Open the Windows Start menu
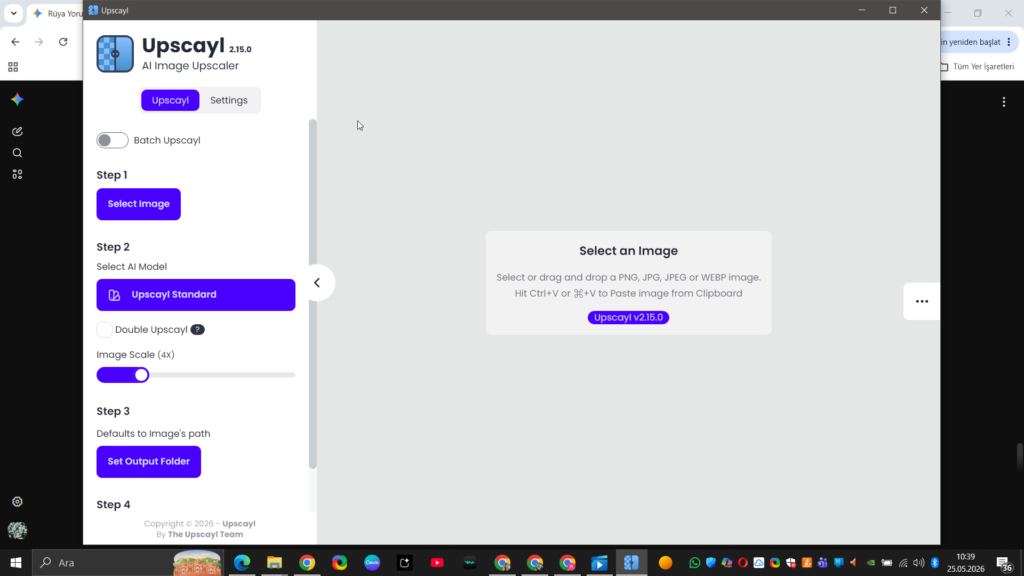The image size is (1024, 576). (16, 562)
